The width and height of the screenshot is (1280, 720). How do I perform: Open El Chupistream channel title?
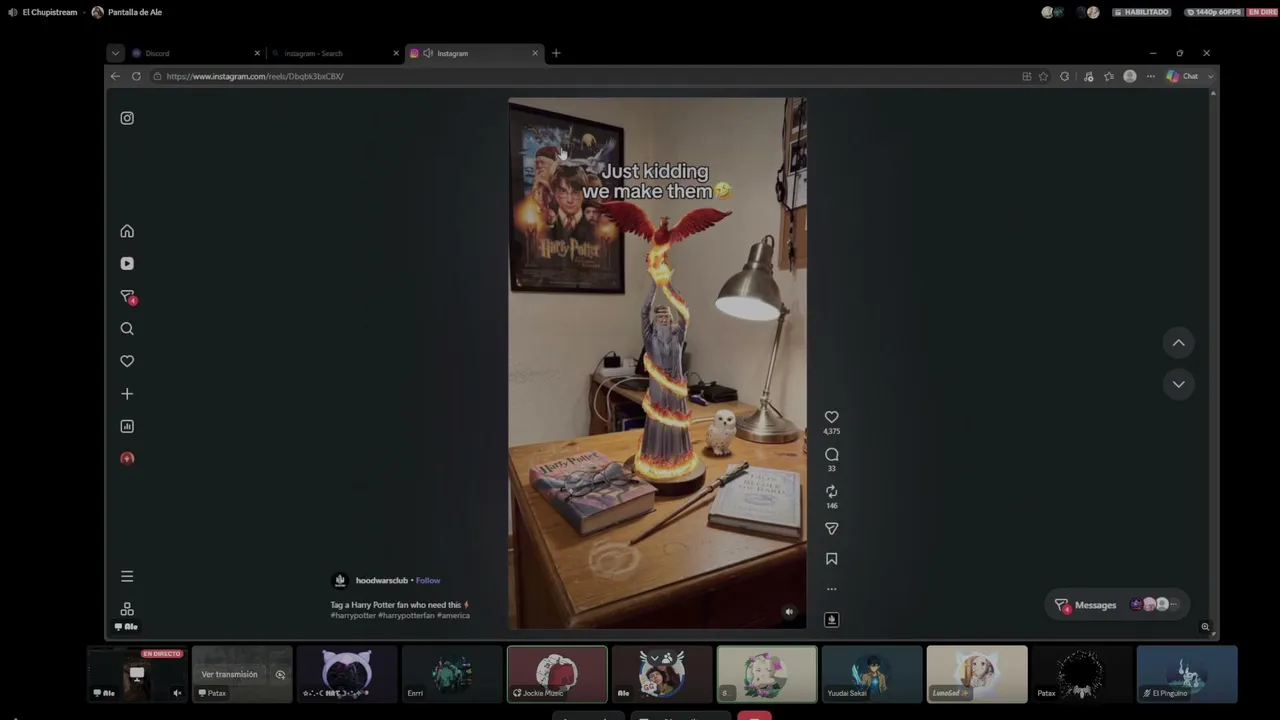pyautogui.click(x=50, y=12)
